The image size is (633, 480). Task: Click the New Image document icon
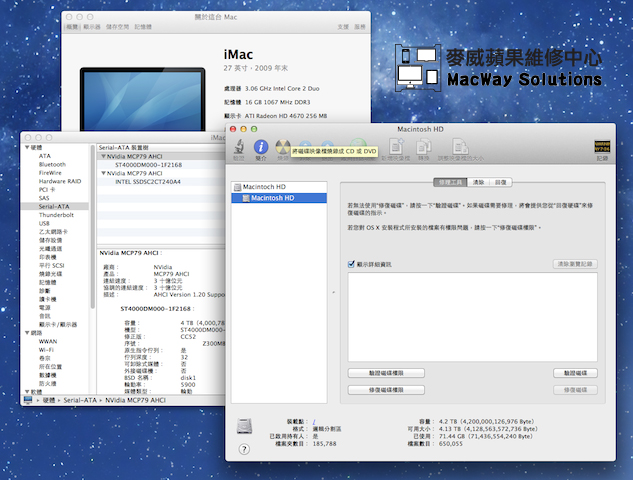(x=396, y=146)
